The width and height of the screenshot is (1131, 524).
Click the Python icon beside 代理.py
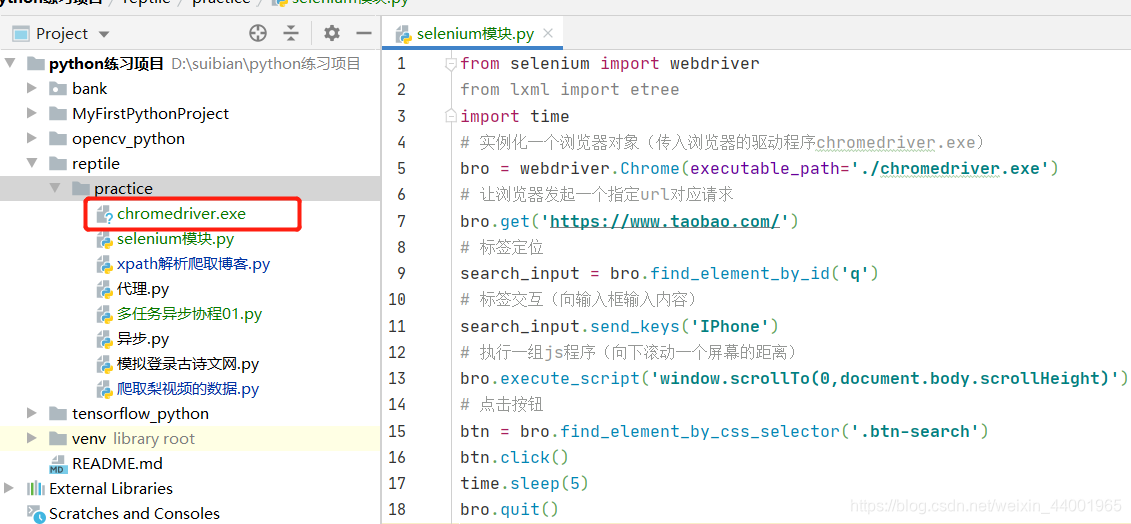point(105,289)
